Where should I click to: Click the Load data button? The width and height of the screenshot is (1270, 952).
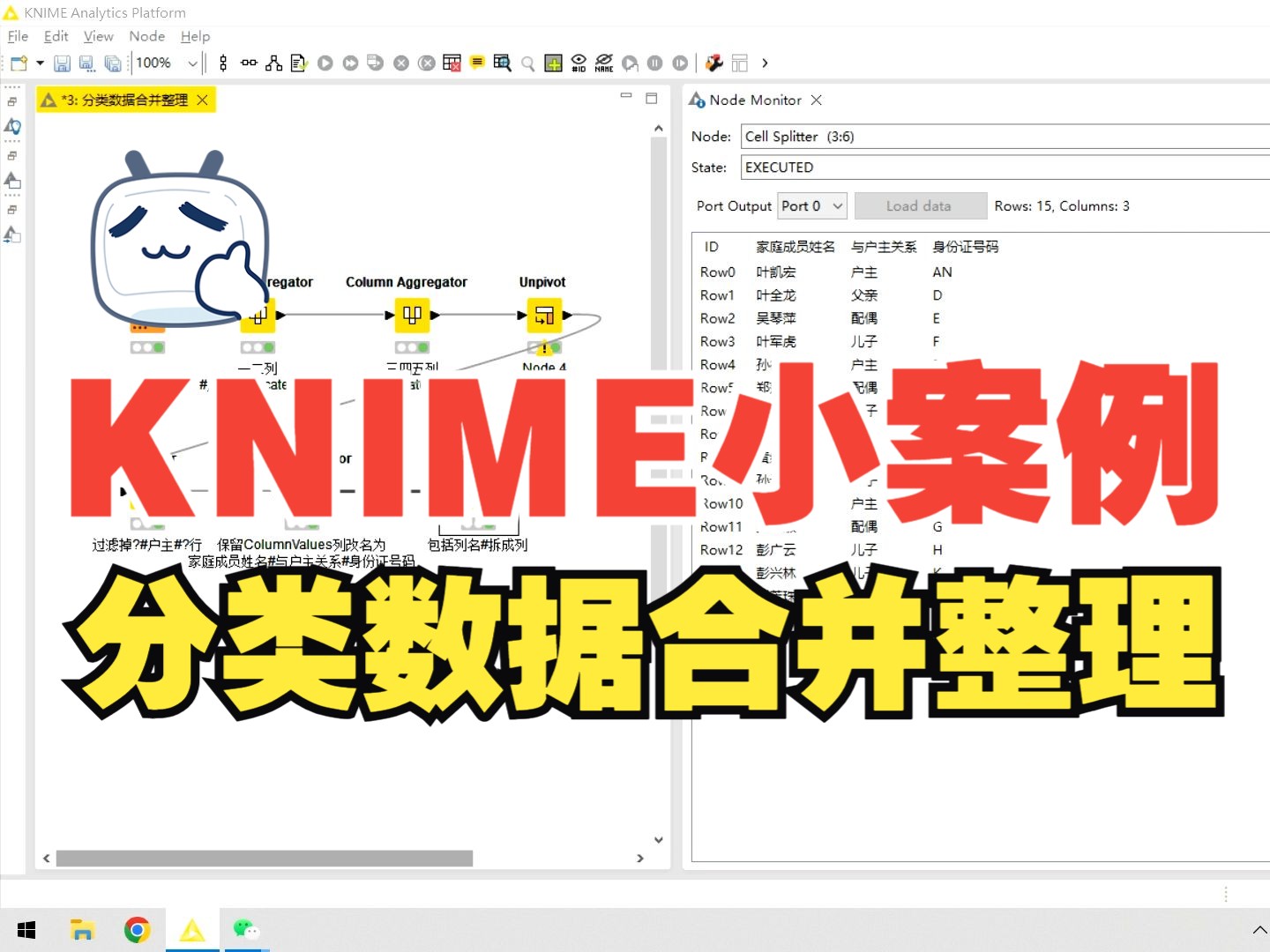(920, 205)
